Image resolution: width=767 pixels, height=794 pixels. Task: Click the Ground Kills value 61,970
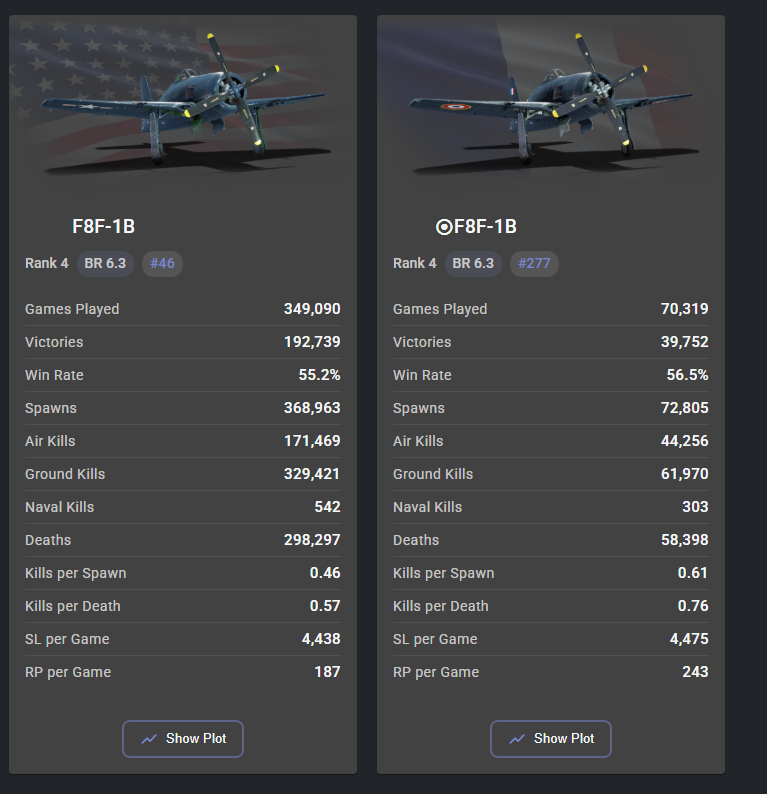[x=684, y=474]
